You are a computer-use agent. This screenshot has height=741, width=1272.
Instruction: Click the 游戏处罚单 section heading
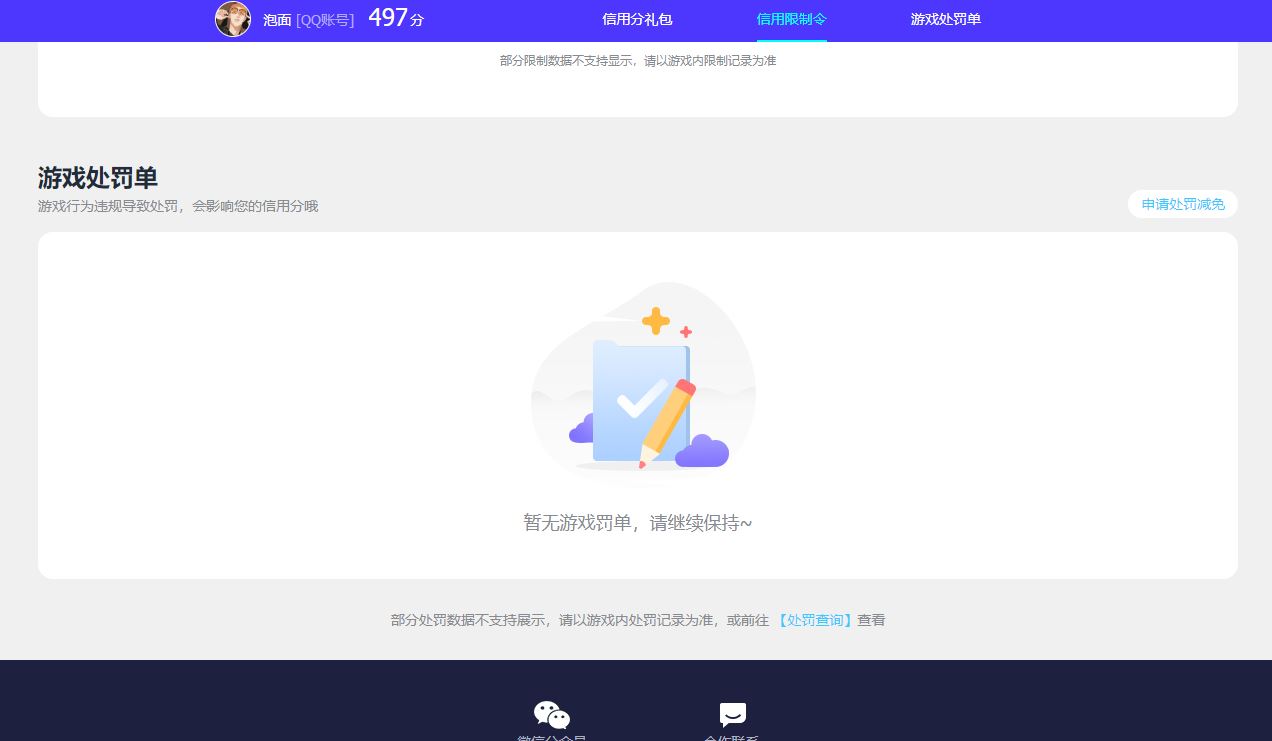pyautogui.click(x=98, y=178)
